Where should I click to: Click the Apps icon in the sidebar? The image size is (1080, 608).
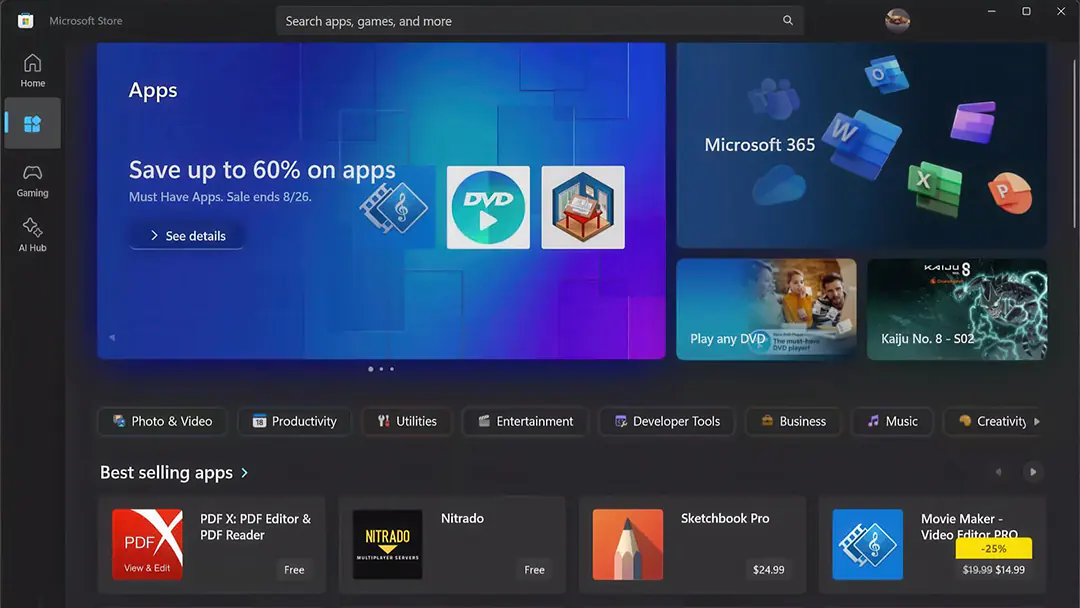[x=32, y=122]
